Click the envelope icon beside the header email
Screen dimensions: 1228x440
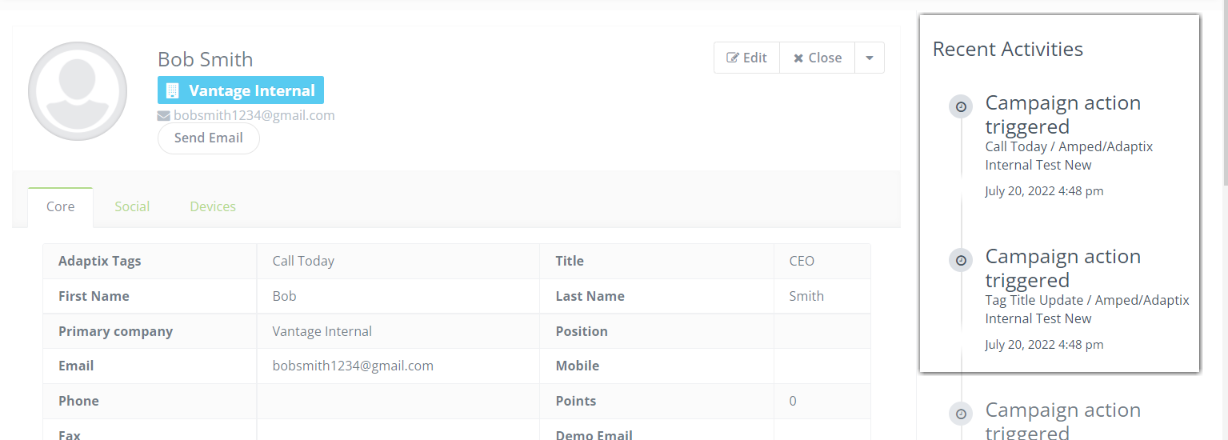tap(164, 116)
